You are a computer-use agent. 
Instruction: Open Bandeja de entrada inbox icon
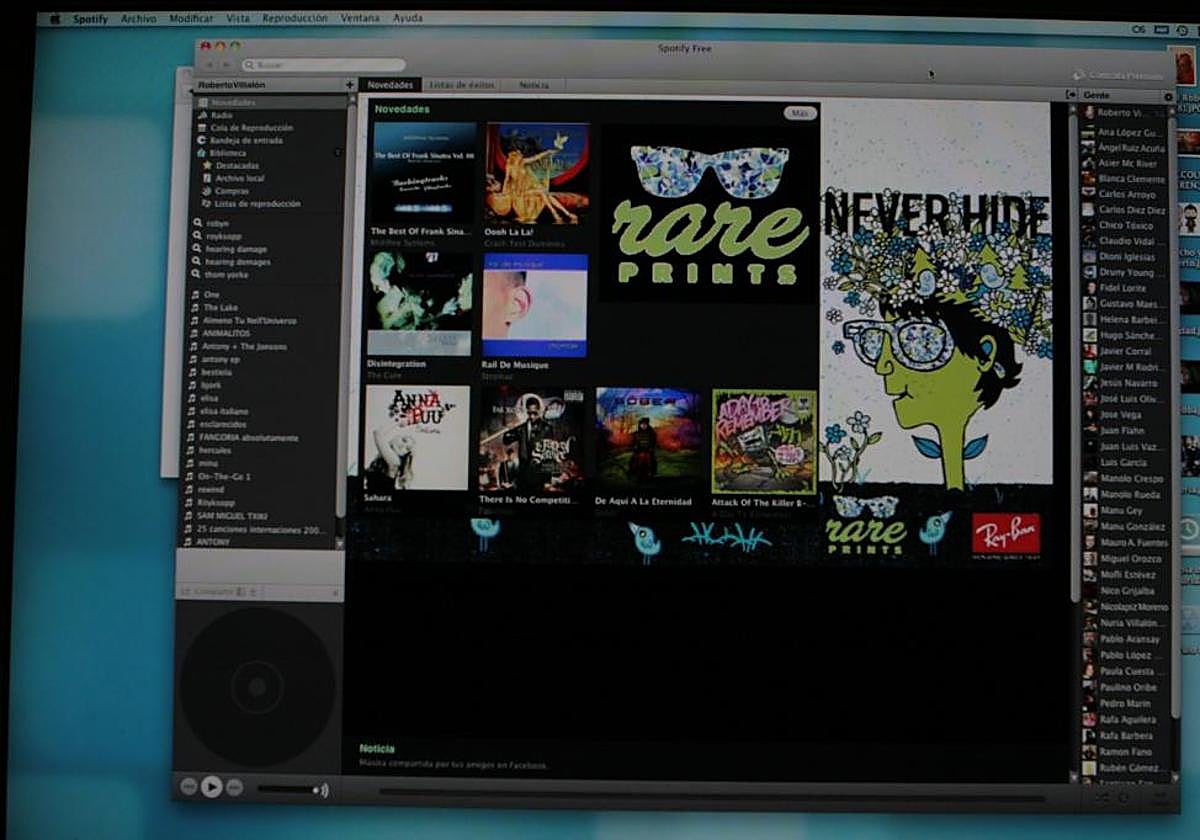pyautogui.click(x=202, y=141)
